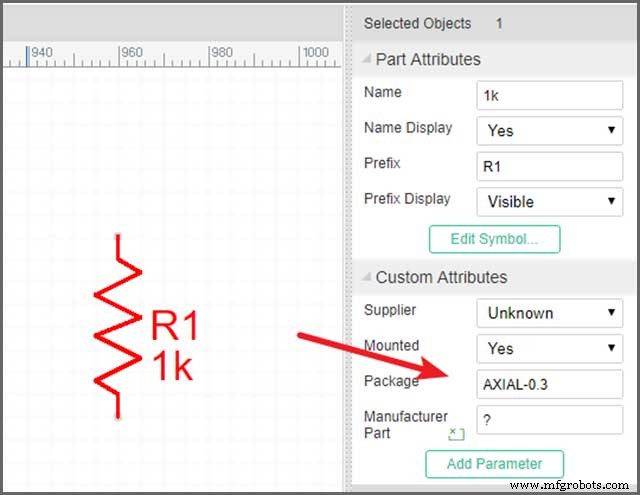This screenshot has height=495, width=640.
Task: Select the red resistor symbol on canvas
Action: click(x=118, y=326)
